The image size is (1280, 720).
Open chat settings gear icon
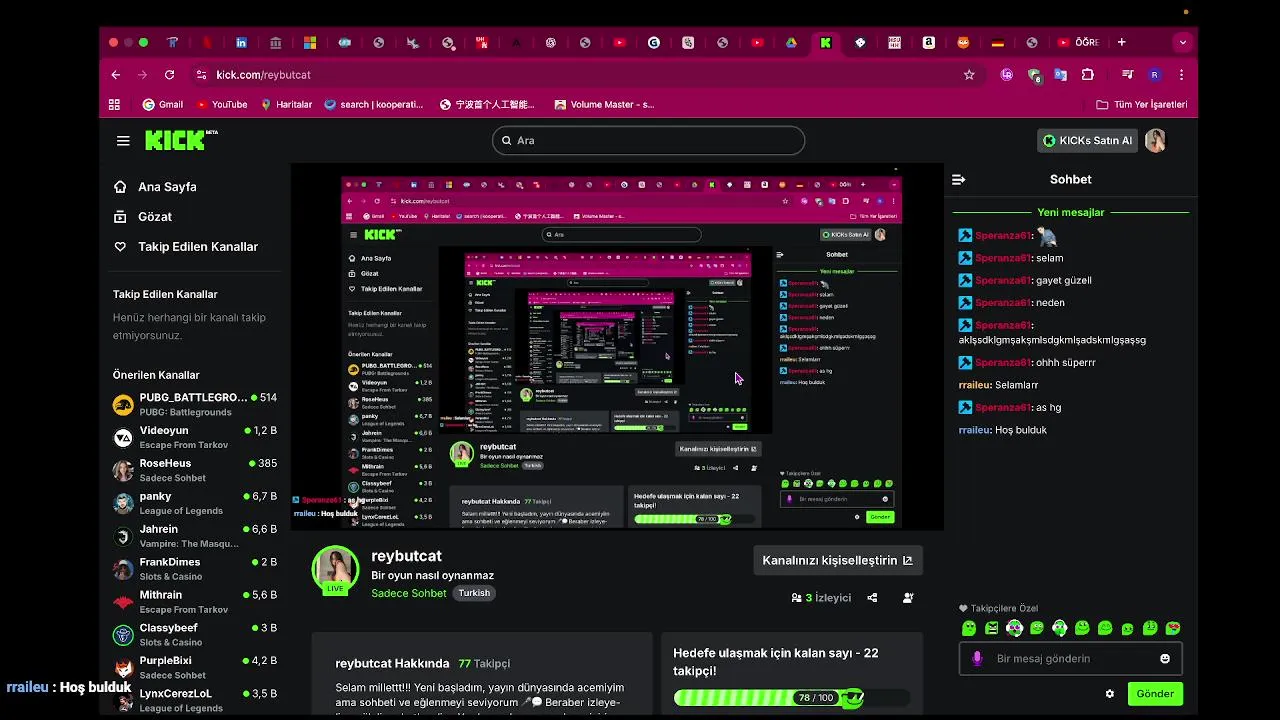point(1109,694)
